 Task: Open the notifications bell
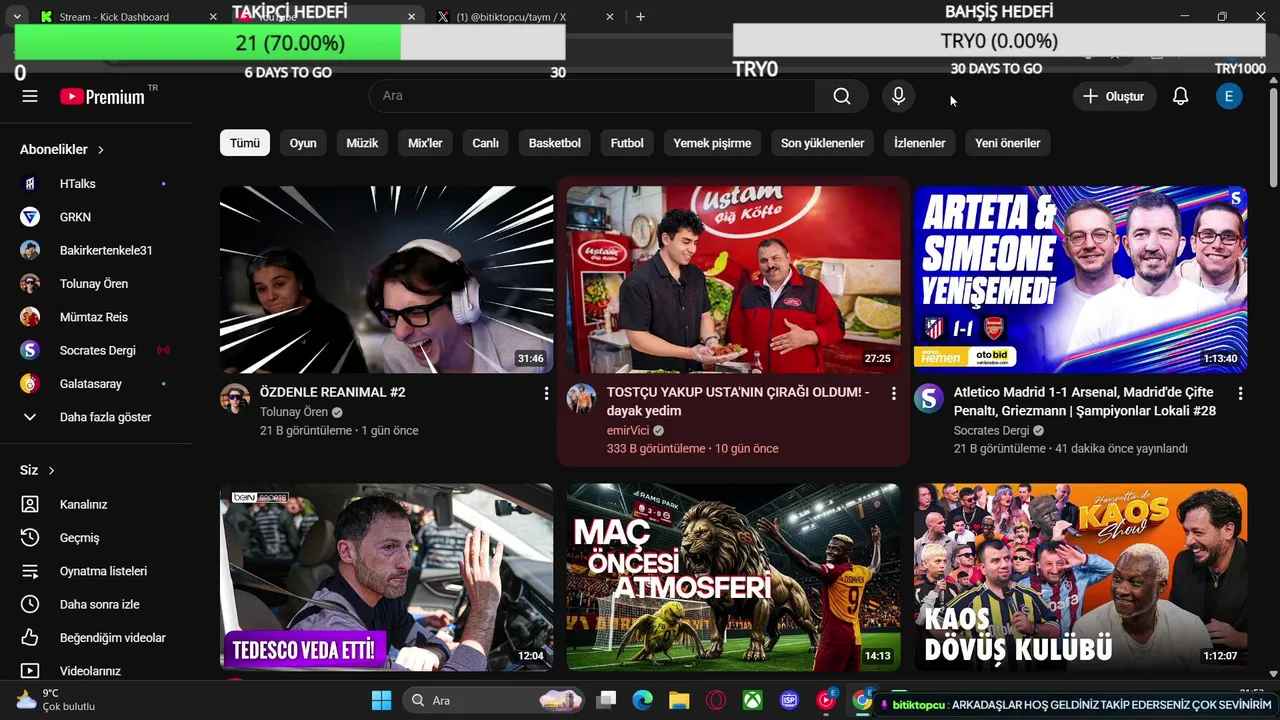point(1180,96)
